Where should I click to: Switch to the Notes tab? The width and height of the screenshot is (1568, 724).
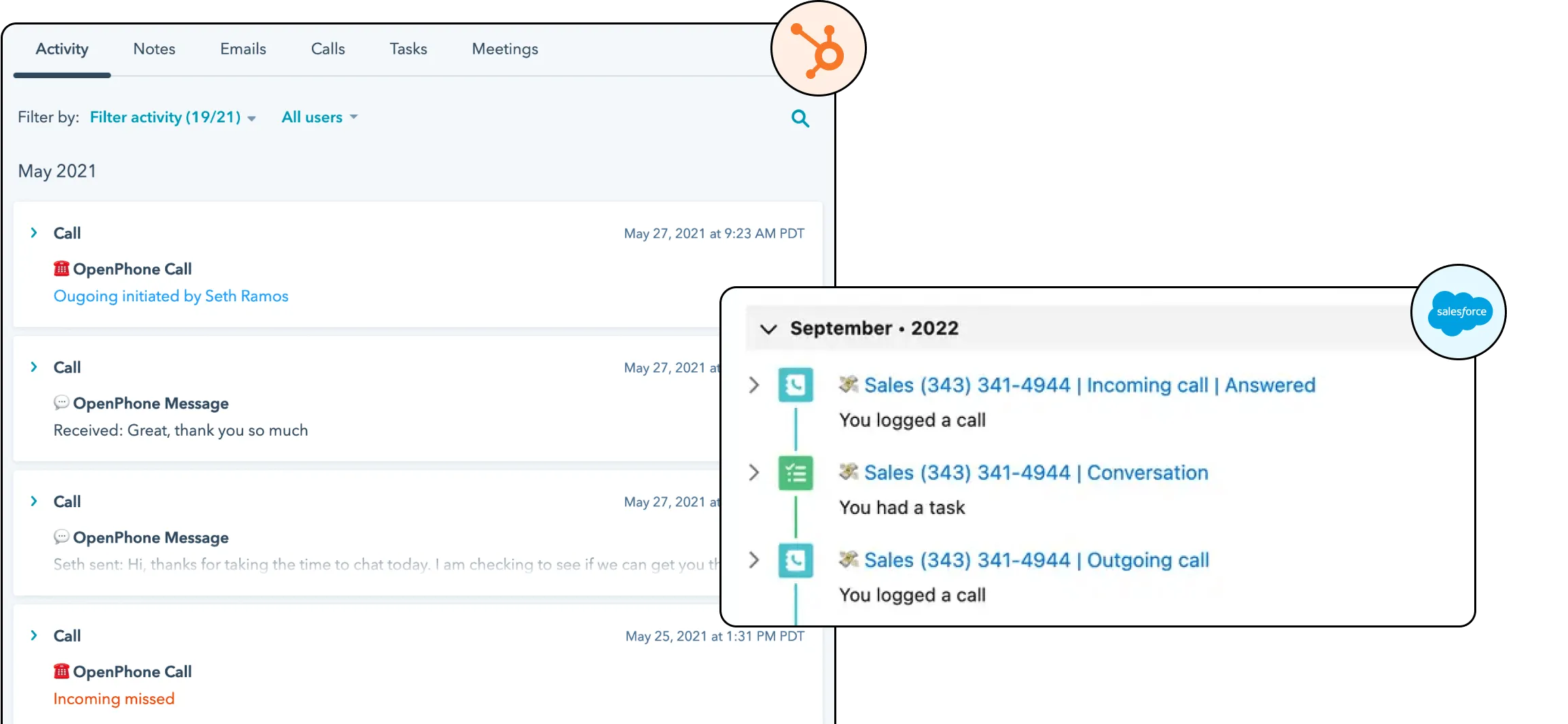click(x=154, y=49)
